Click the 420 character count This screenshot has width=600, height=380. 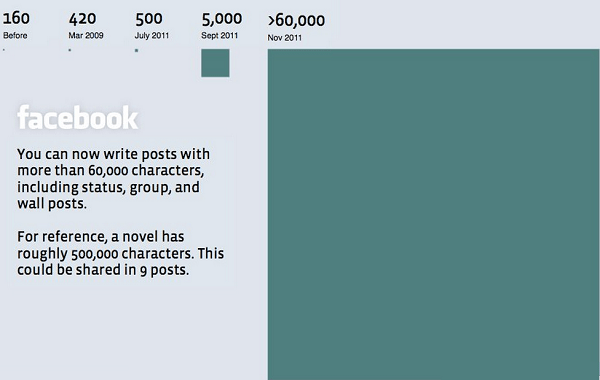point(82,19)
